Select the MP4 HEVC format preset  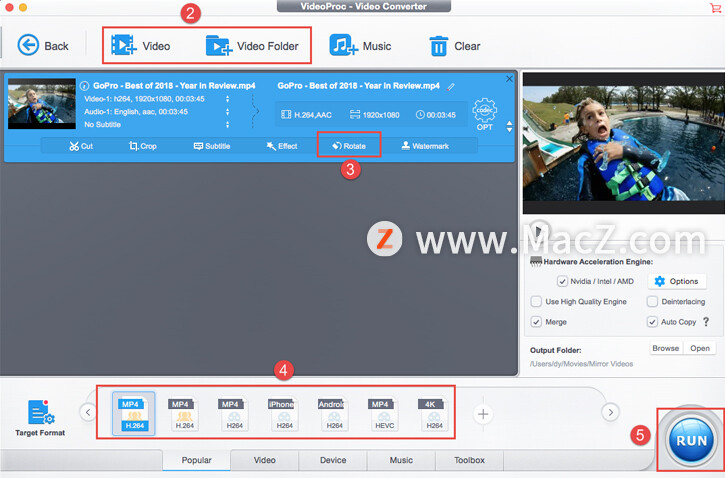coord(384,414)
